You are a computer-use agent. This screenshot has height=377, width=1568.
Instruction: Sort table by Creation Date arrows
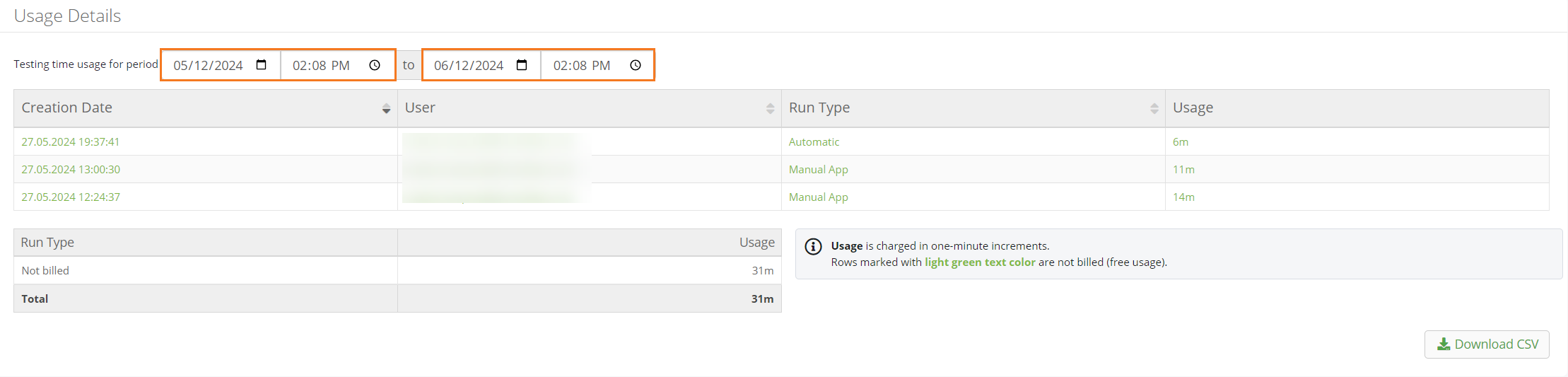386,108
